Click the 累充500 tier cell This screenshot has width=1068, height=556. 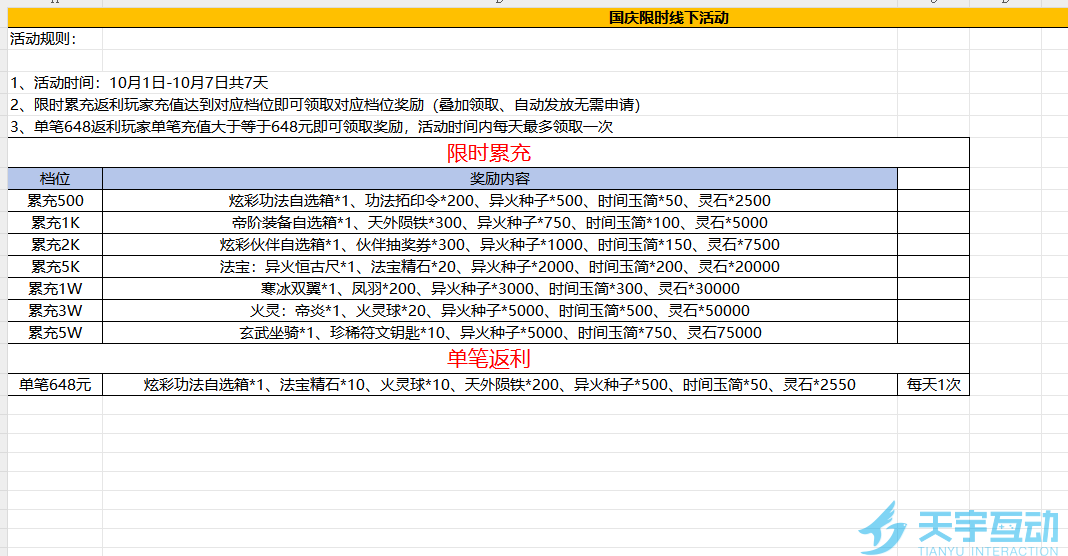55,201
